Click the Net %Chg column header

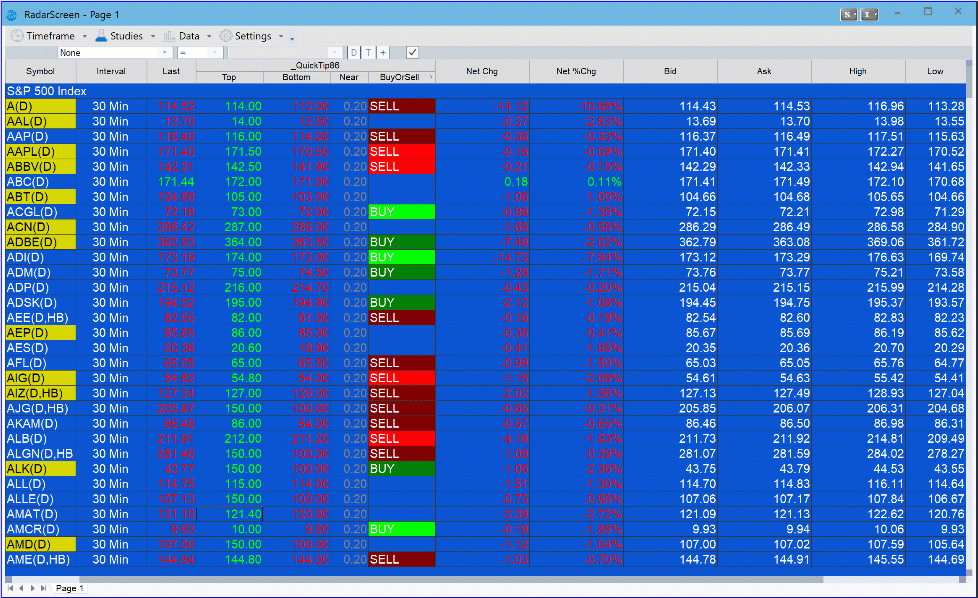pyautogui.click(x=576, y=72)
